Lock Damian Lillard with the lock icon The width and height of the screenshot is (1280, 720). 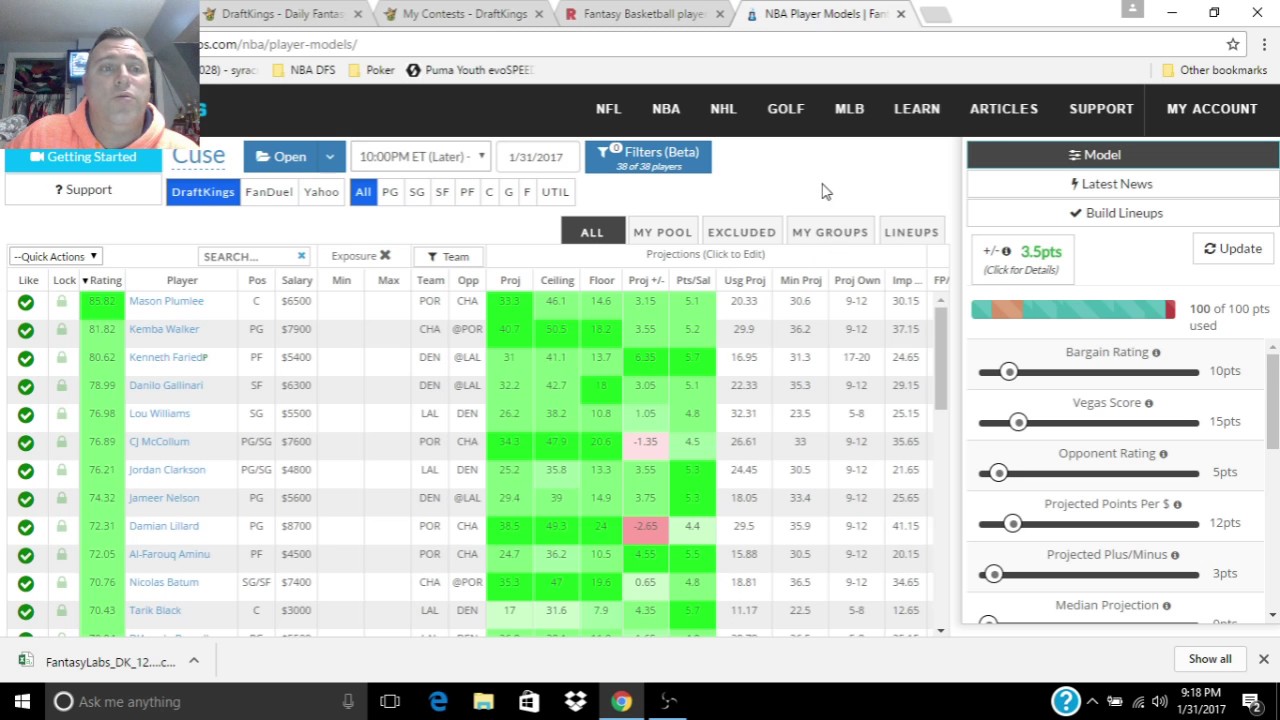(62, 526)
